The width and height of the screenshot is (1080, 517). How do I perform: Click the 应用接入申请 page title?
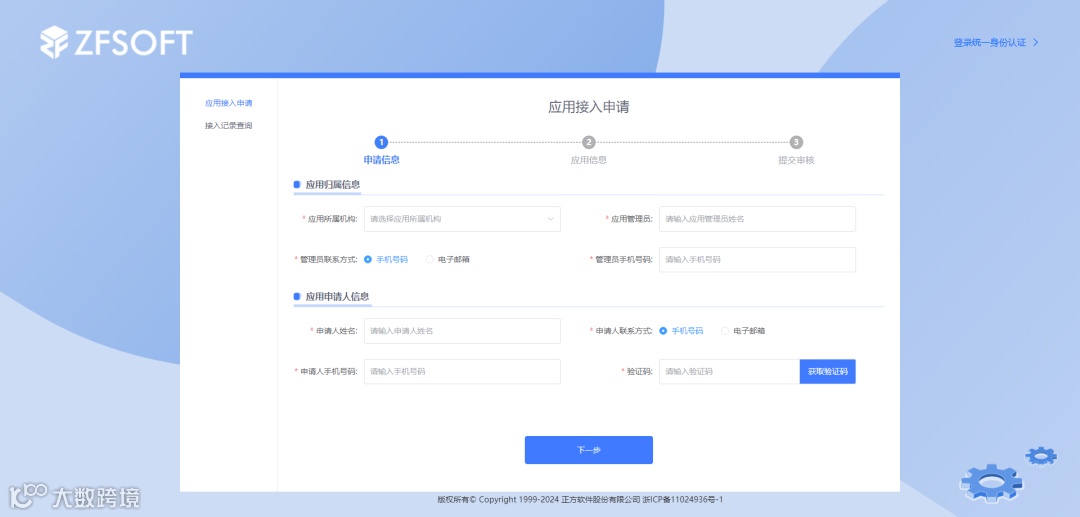click(588, 107)
